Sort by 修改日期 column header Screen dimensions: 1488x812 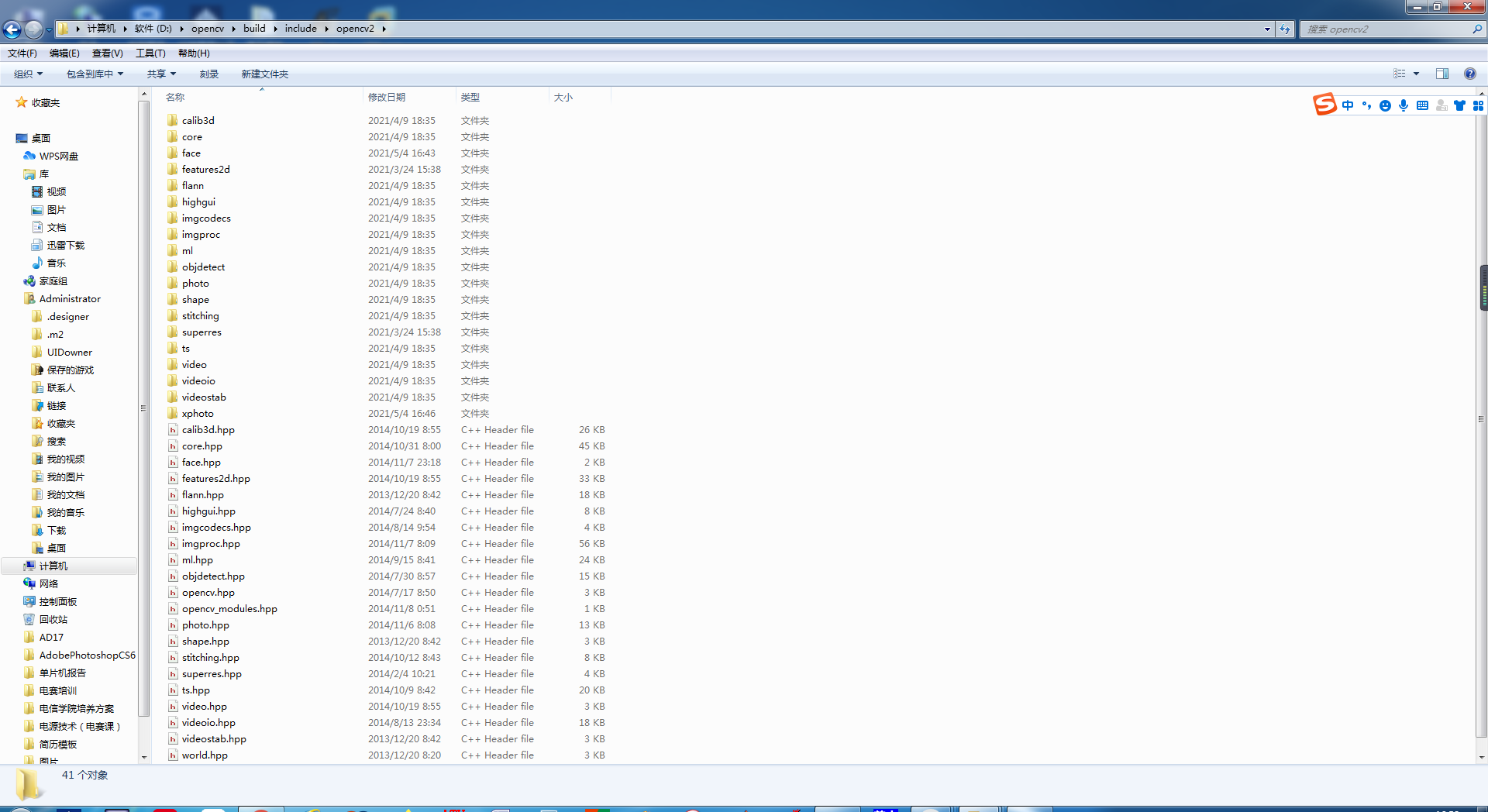click(x=409, y=97)
